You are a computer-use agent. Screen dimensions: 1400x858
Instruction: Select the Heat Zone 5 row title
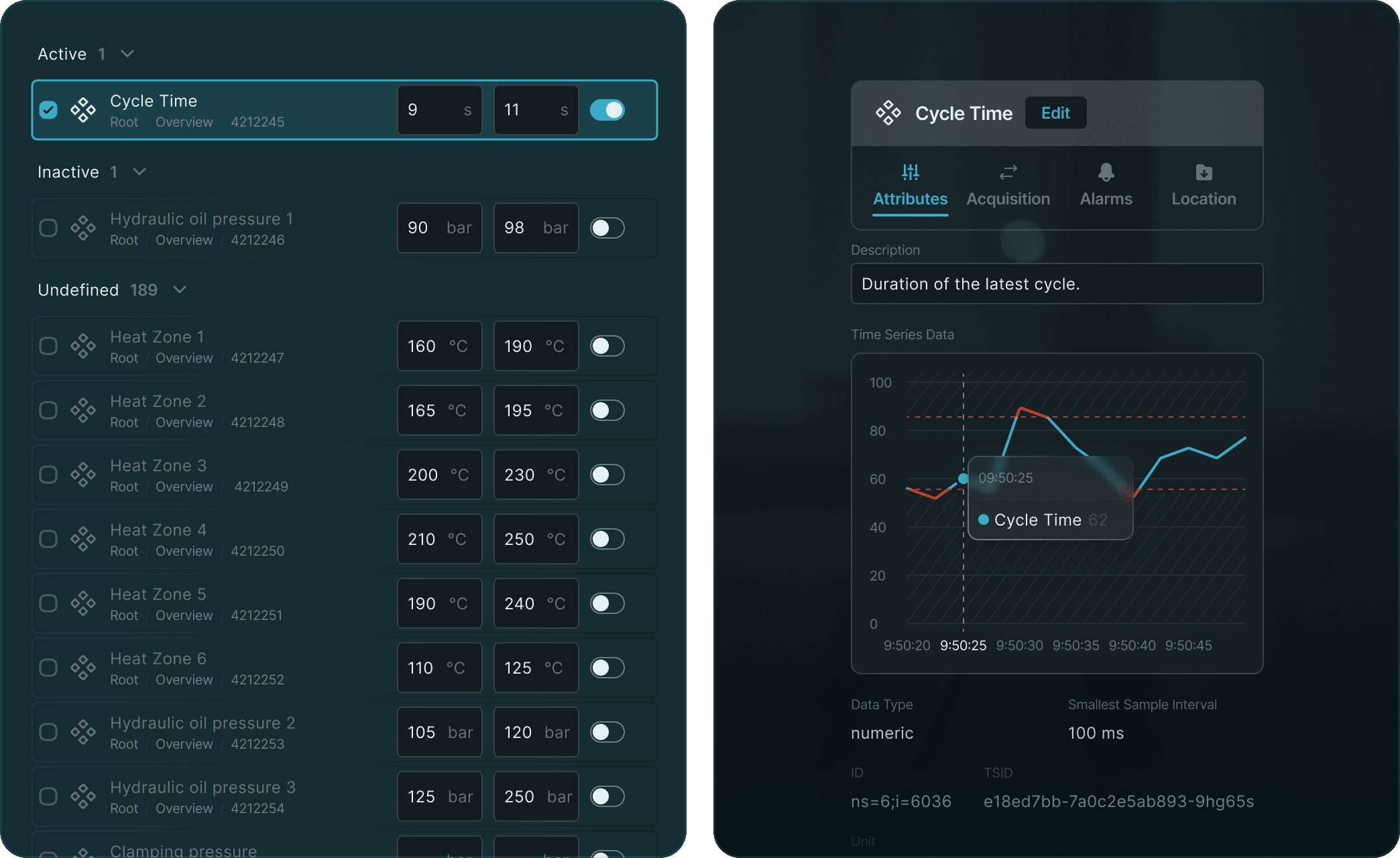pyautogui.click(x=158, y=595)
